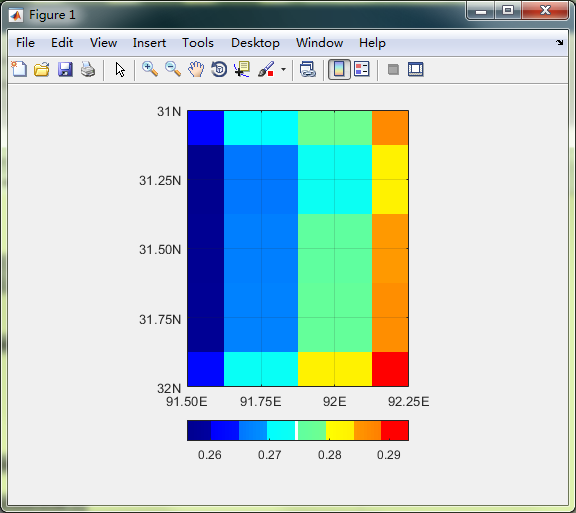Viewport: 576px width, 513px height.
Task: Minimize the Figure 1 window
Action: coord(481,11)
